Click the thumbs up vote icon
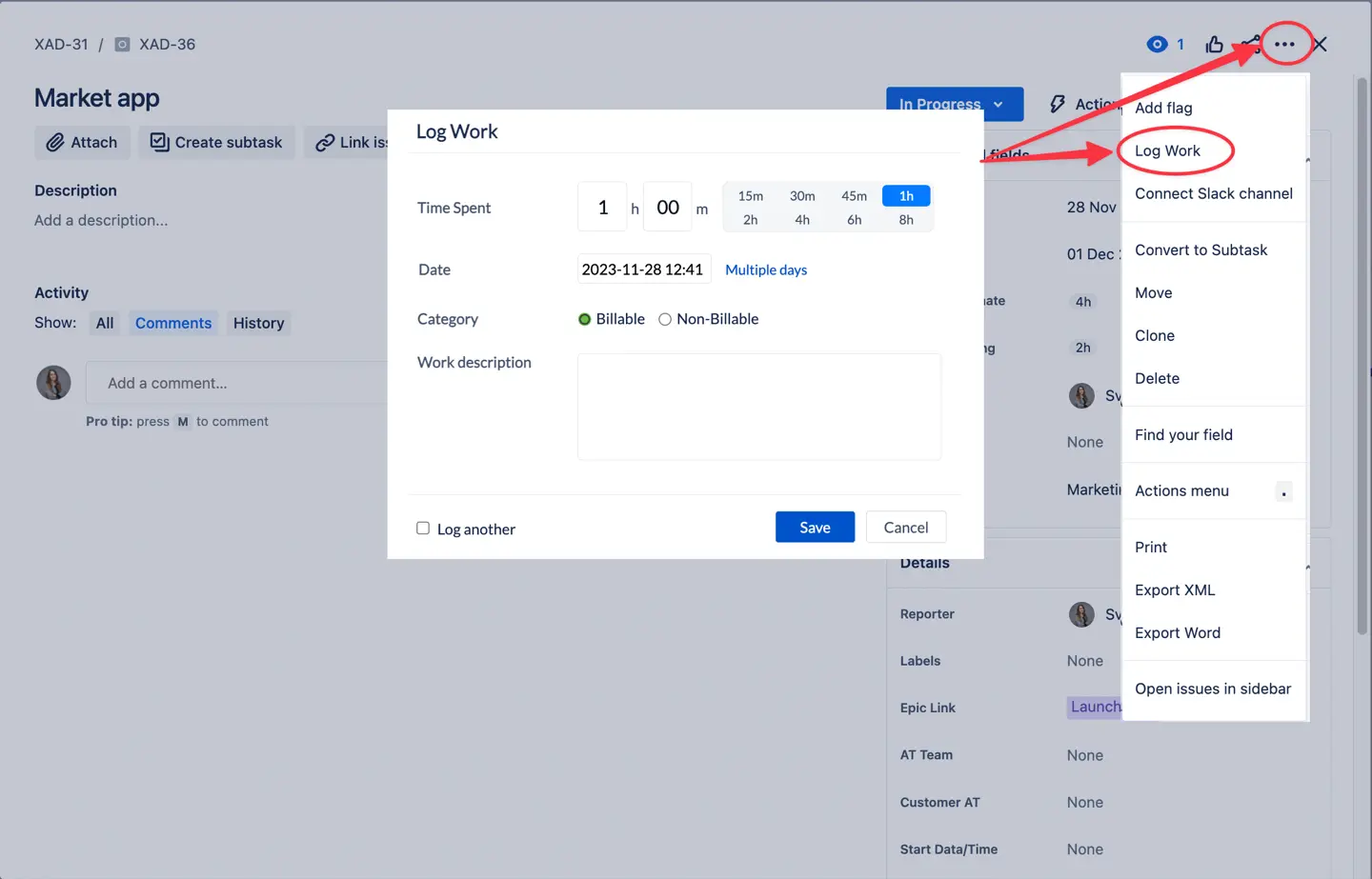Image resolution: width=1372 pixels, height=879 pixels. [x=1215, y=44]
